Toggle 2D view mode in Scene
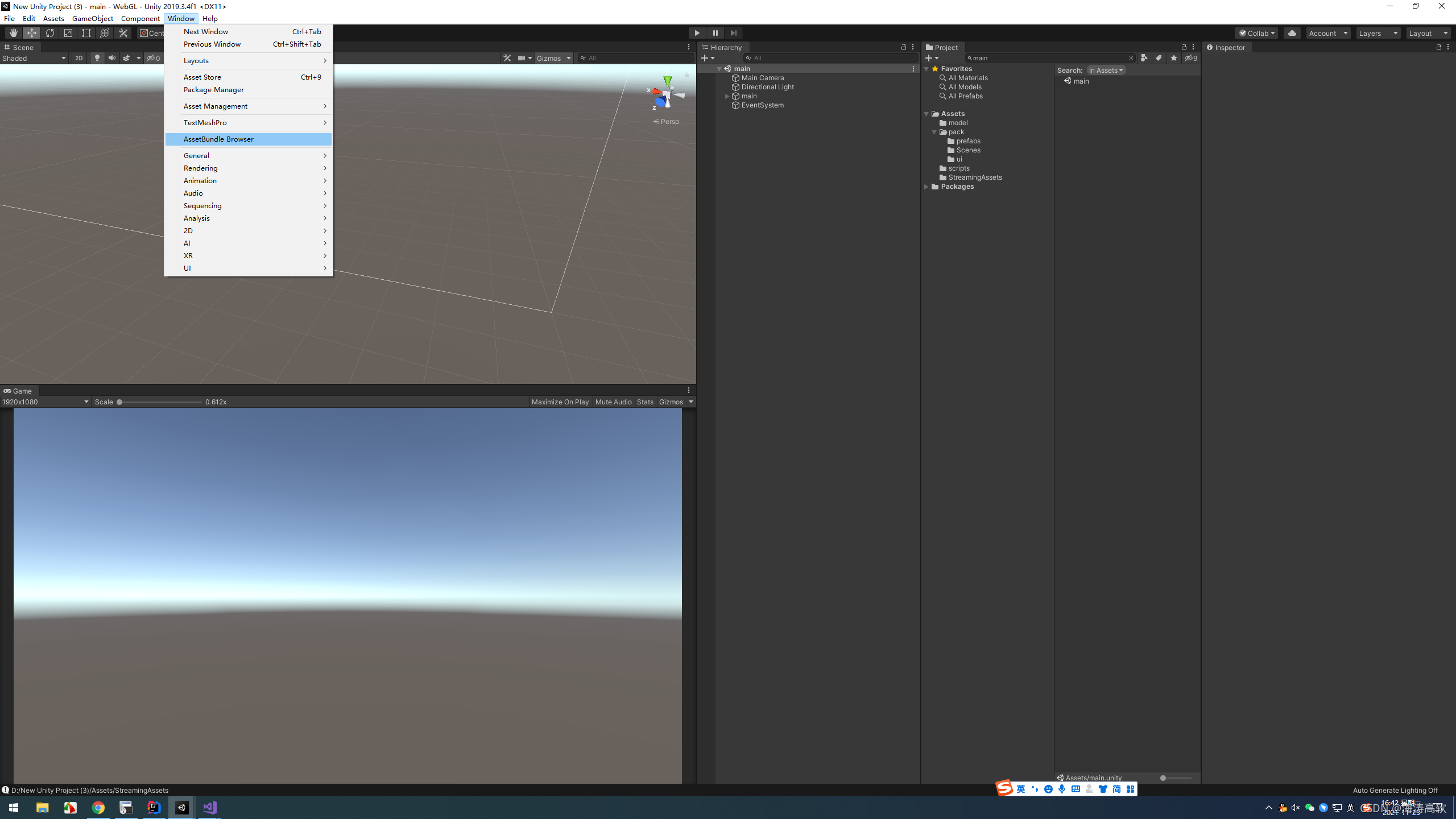1456x819 pixels. [x=78, y=58]
